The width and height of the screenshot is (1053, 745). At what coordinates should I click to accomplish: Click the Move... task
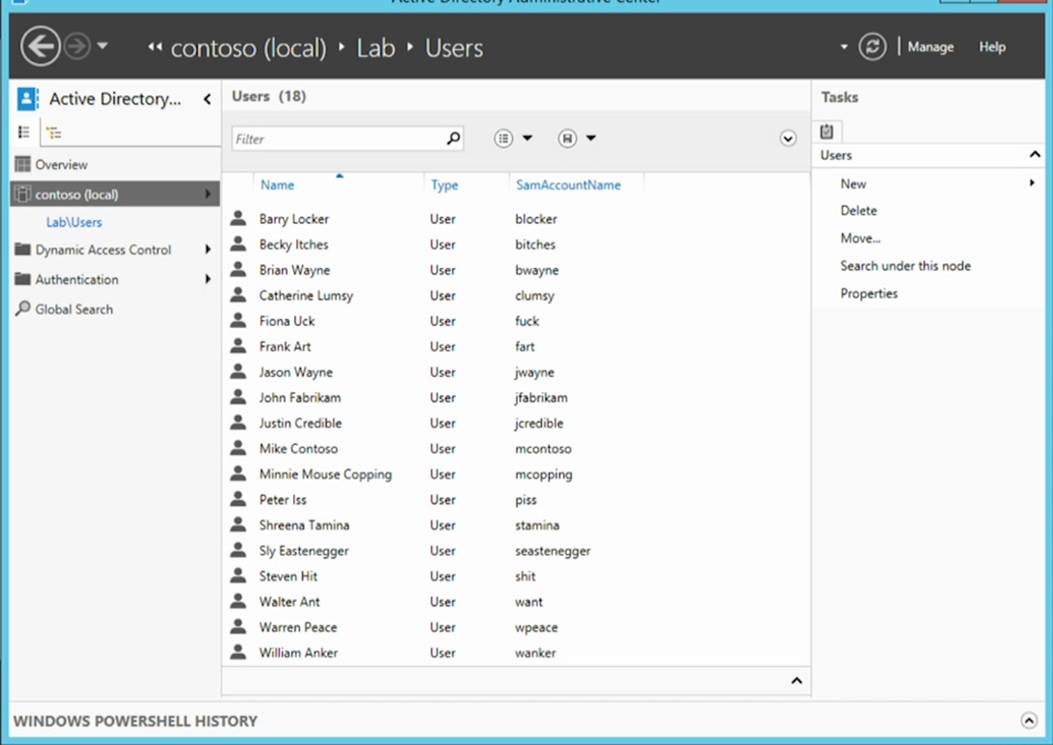860,238
